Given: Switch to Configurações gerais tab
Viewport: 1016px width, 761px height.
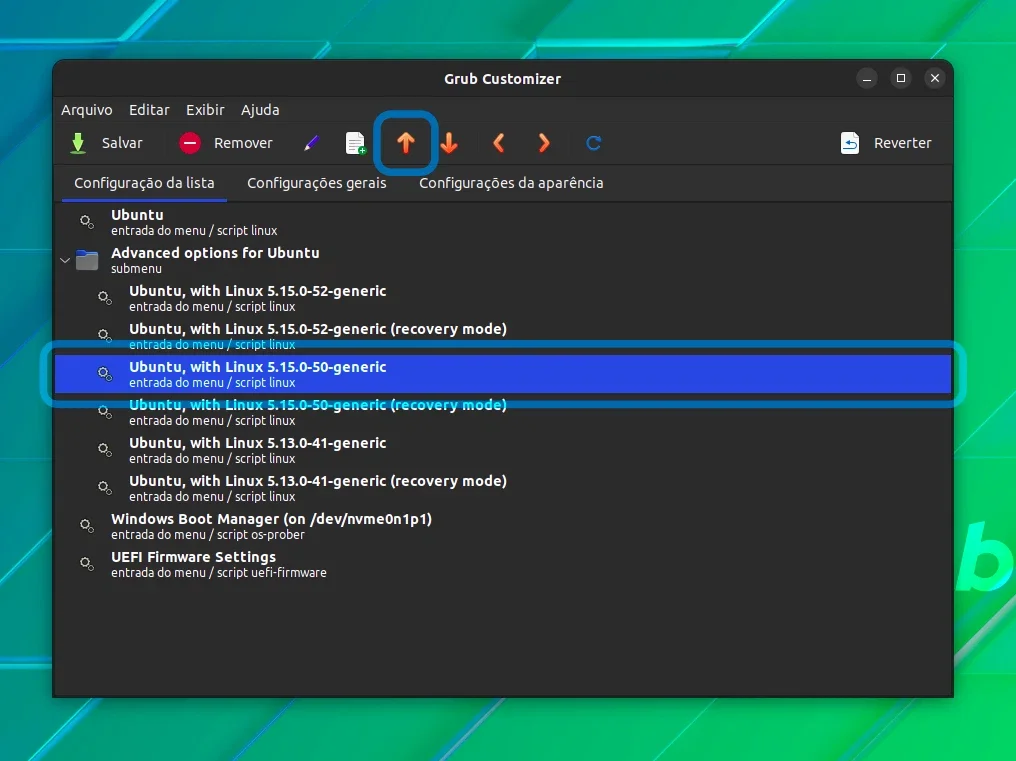Looking at the screenshot, I should click(x=317, y=183).
